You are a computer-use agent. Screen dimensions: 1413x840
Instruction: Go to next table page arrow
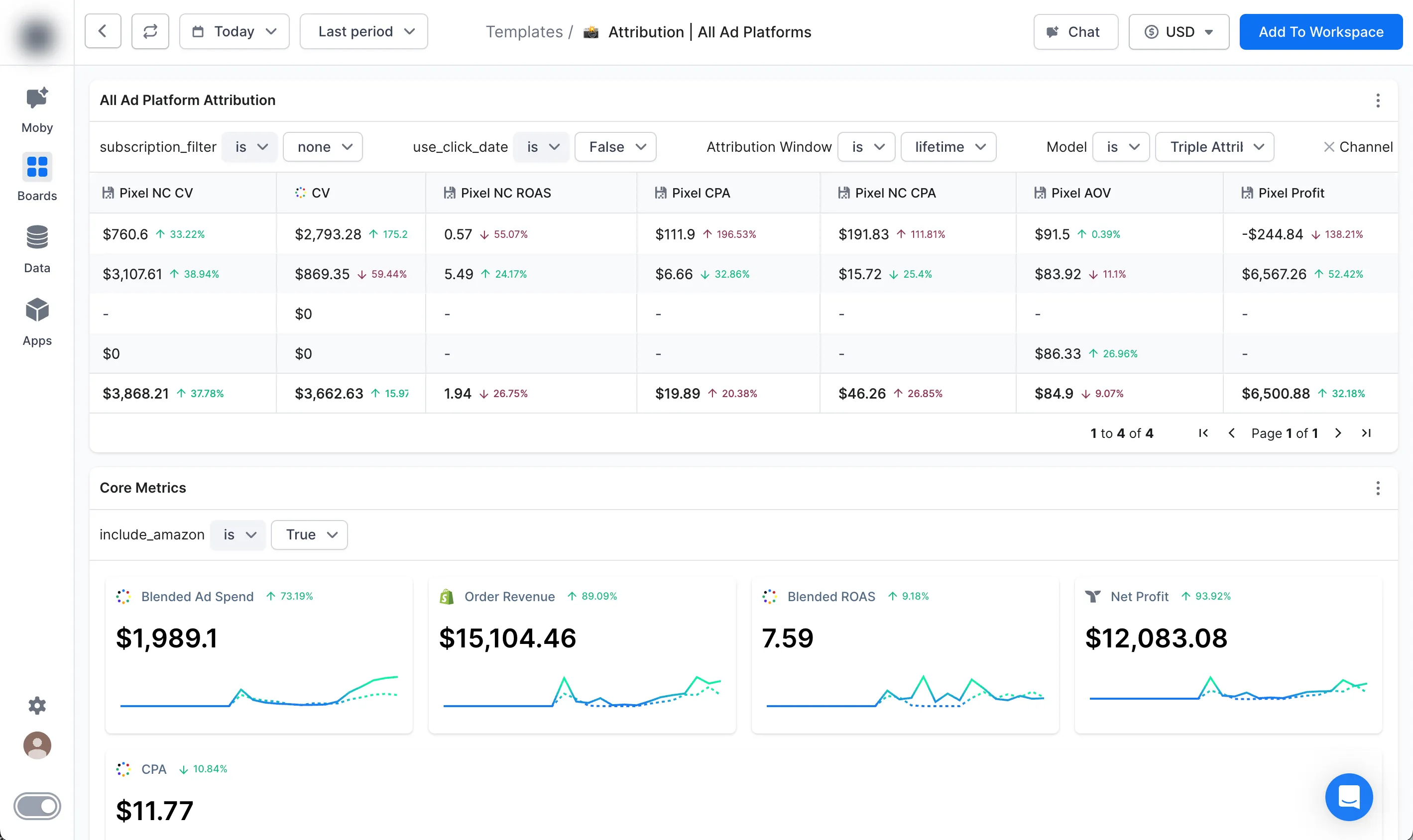[x=1338, y=433]
